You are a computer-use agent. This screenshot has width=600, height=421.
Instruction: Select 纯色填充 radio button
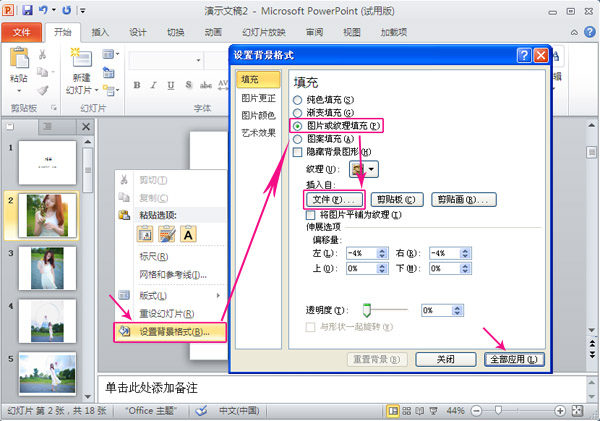(297, 100)
